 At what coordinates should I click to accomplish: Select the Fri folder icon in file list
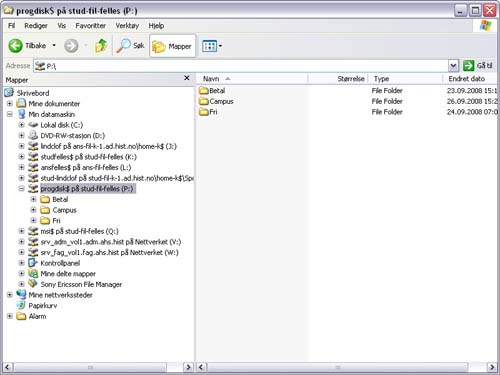203,112
